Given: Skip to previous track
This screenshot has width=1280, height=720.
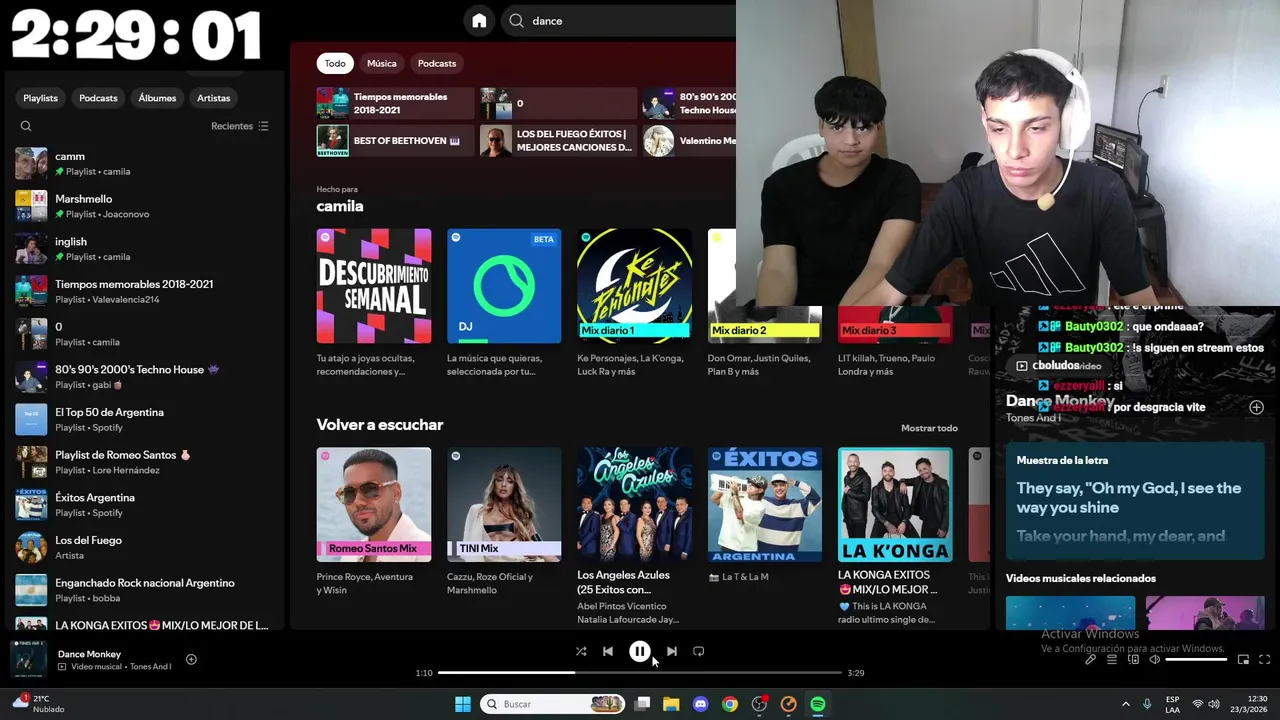Looking at the screenshot, I should [607, 651].
